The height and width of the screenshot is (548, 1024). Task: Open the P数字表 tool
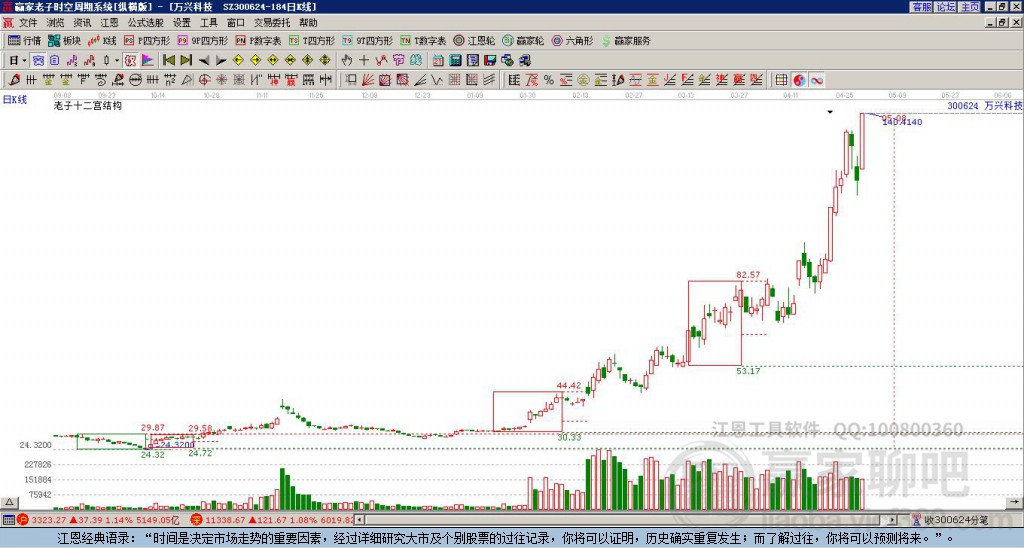(x=258, y=40)
